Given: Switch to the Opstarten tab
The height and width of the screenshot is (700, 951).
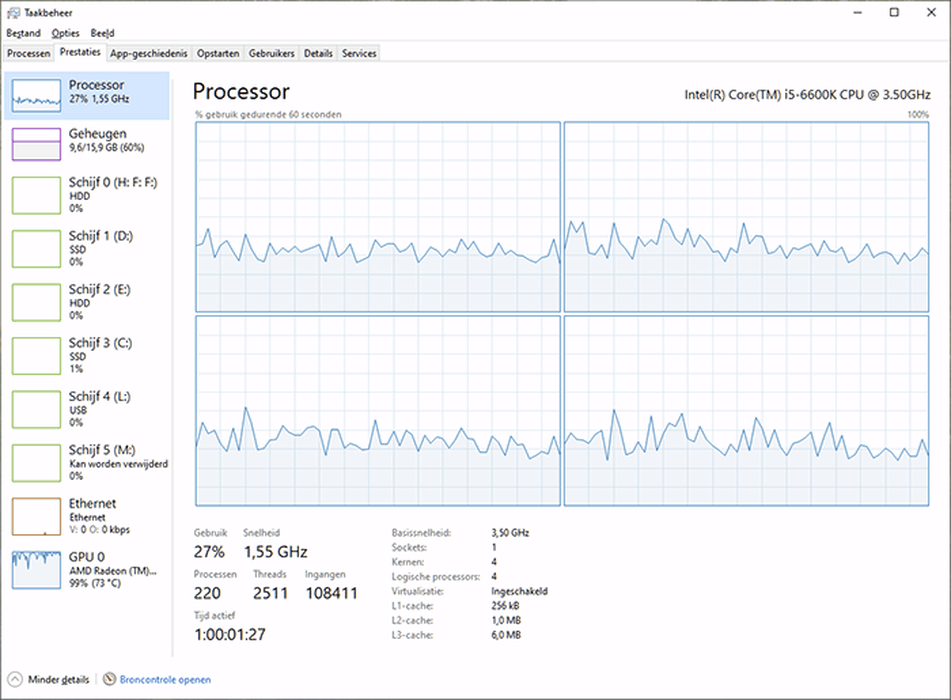Looking at the screenshot, I should coord(218,53).
